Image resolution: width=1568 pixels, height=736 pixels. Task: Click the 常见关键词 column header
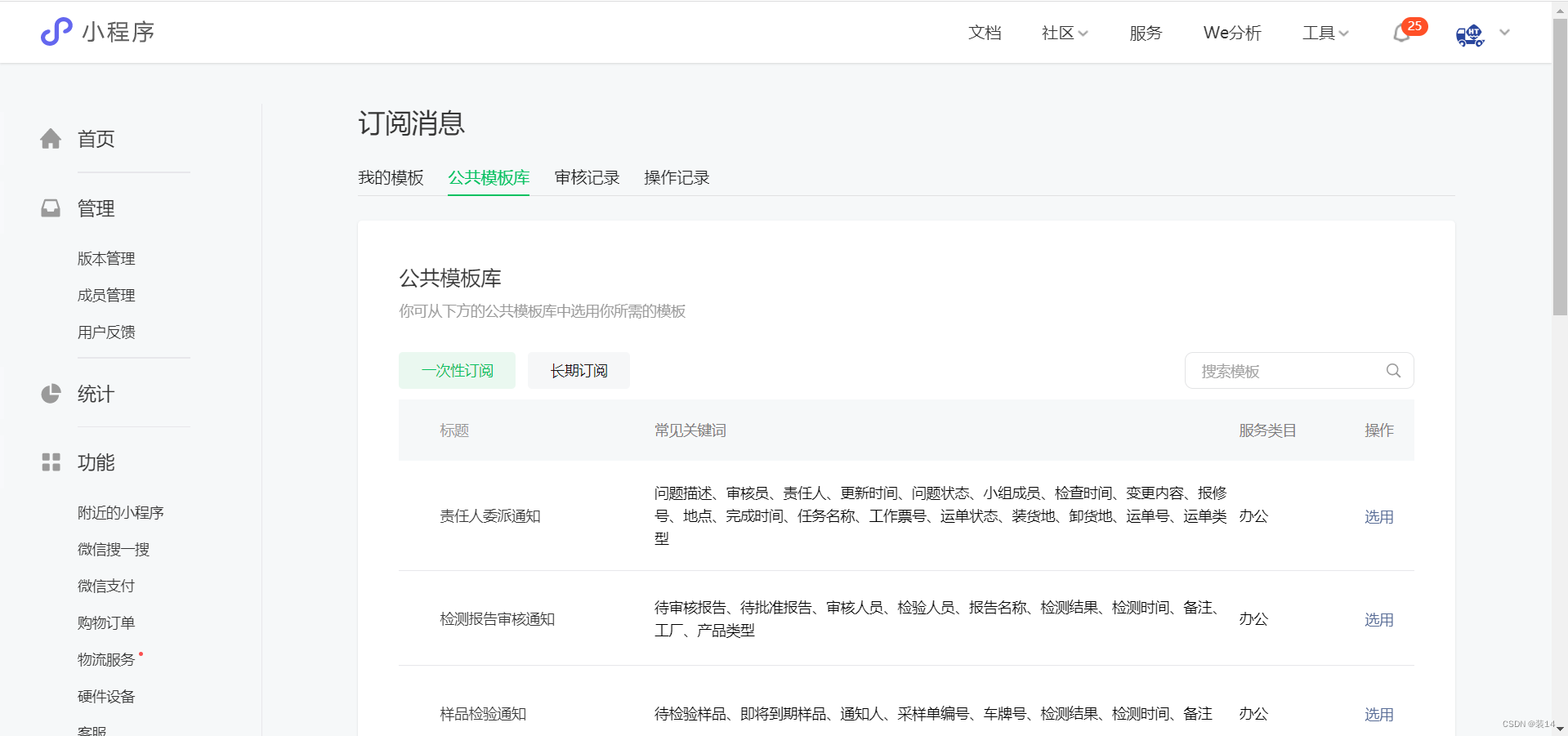(690, 430)
